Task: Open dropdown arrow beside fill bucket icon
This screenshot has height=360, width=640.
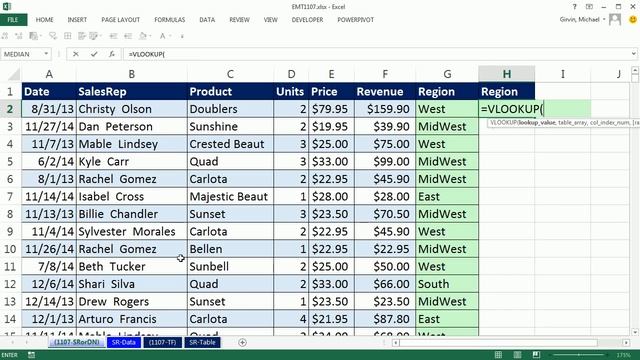Action: tap(150, 36)
